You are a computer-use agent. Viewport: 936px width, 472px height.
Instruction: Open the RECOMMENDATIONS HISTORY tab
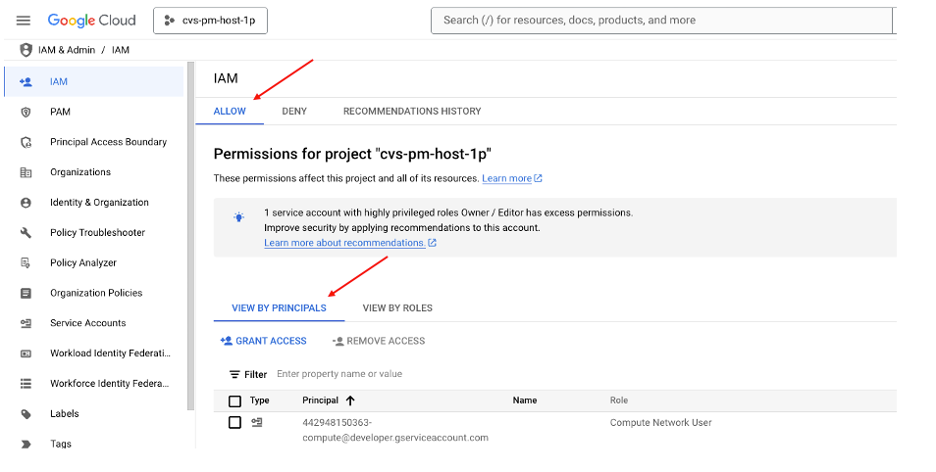pos(412,111)
